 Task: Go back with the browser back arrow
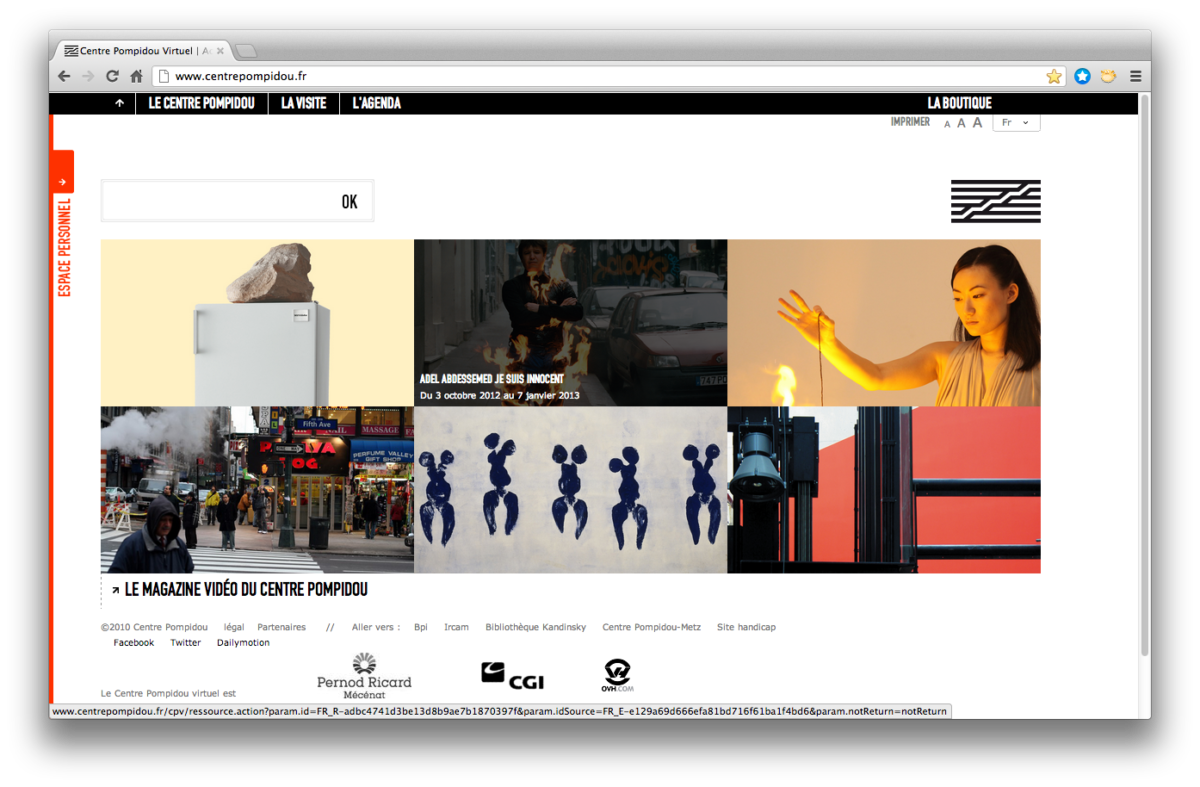pos(64,76)
